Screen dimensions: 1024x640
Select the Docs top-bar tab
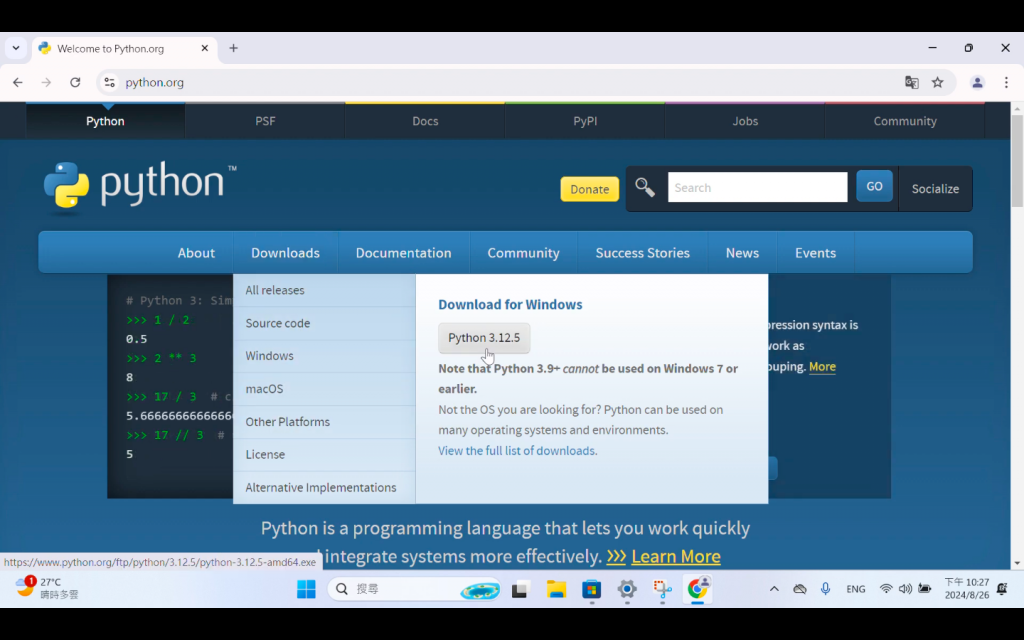pos(425,121)
